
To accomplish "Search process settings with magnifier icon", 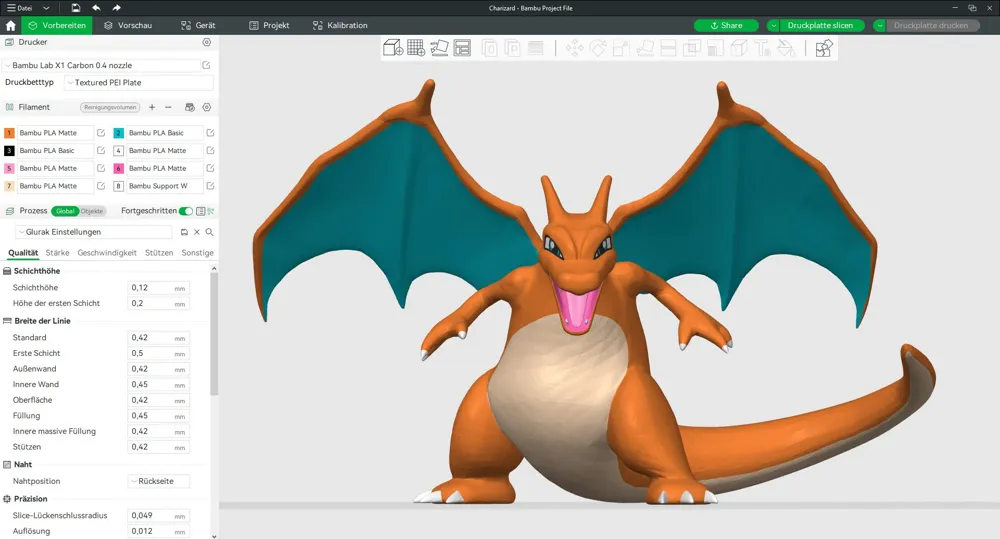I will (209, 232).
